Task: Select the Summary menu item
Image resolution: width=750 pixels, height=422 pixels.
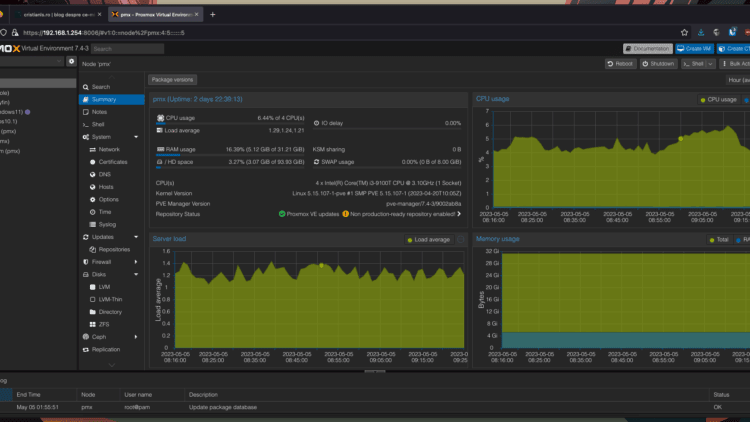Action: pos(111,100)
